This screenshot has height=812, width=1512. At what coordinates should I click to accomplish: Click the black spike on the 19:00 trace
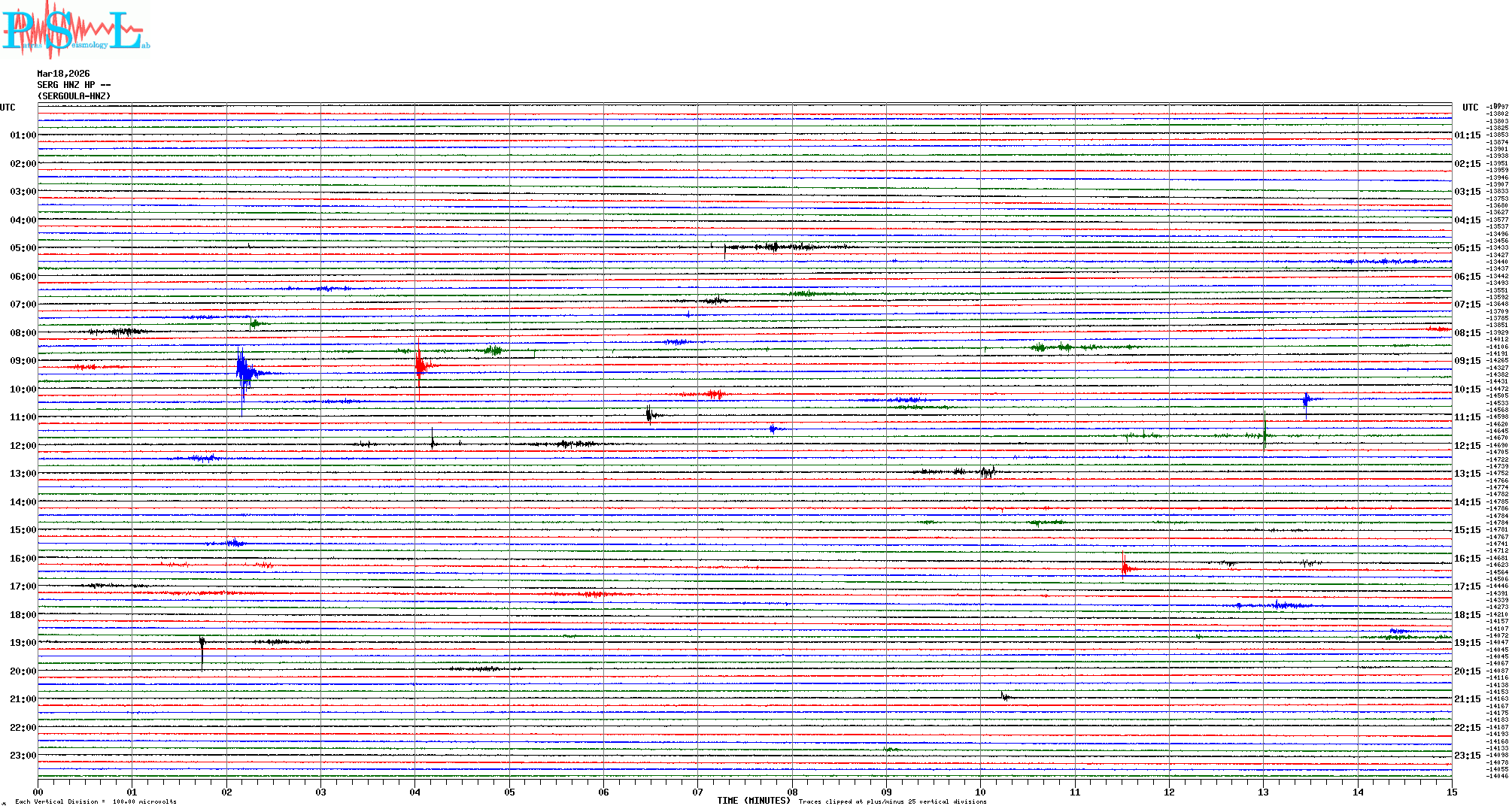pos(202,644)
